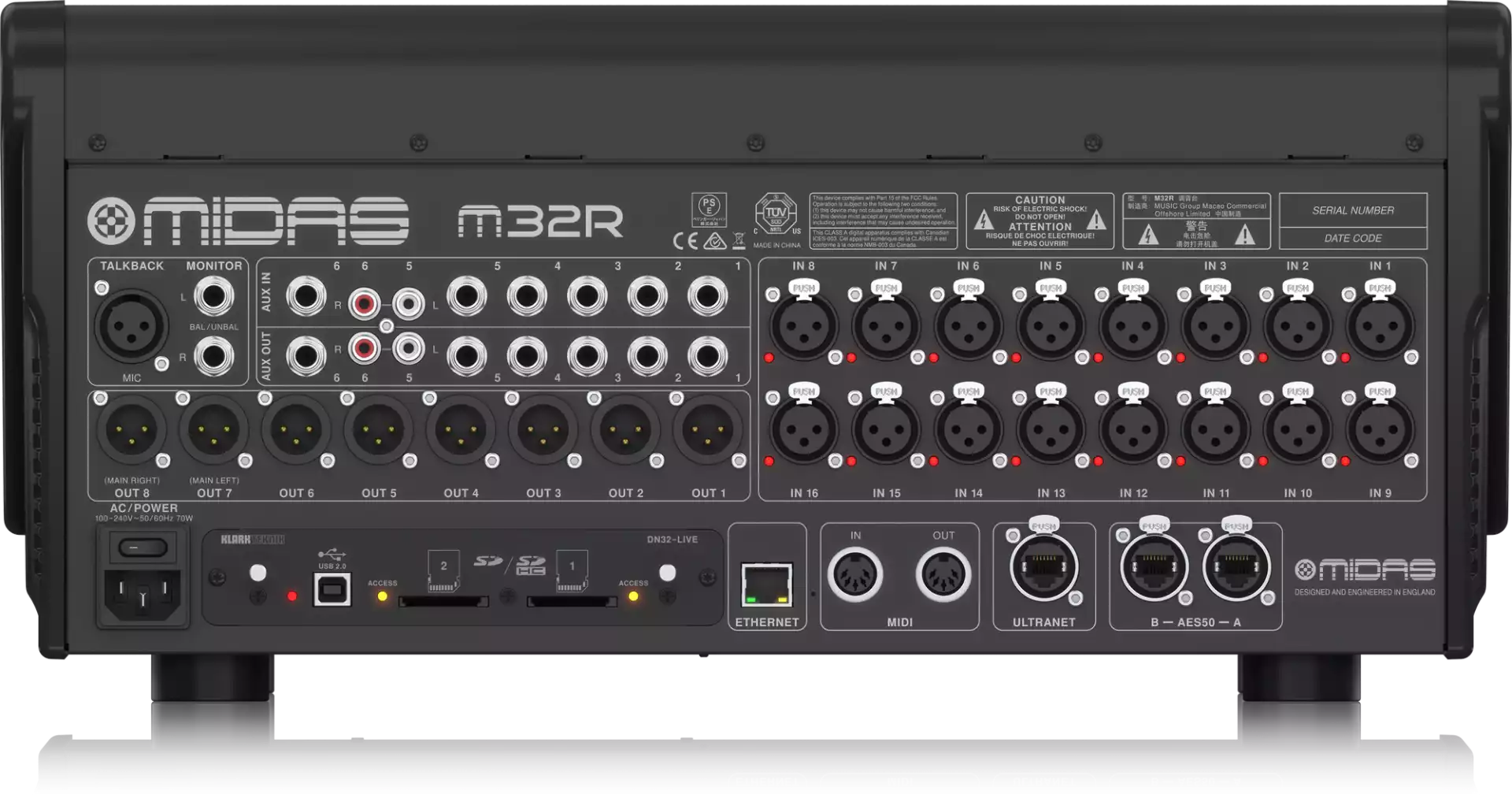Click the AUX IN 1 quarter-inch jack
The image size is (1512, 798).
coord(707,296)
